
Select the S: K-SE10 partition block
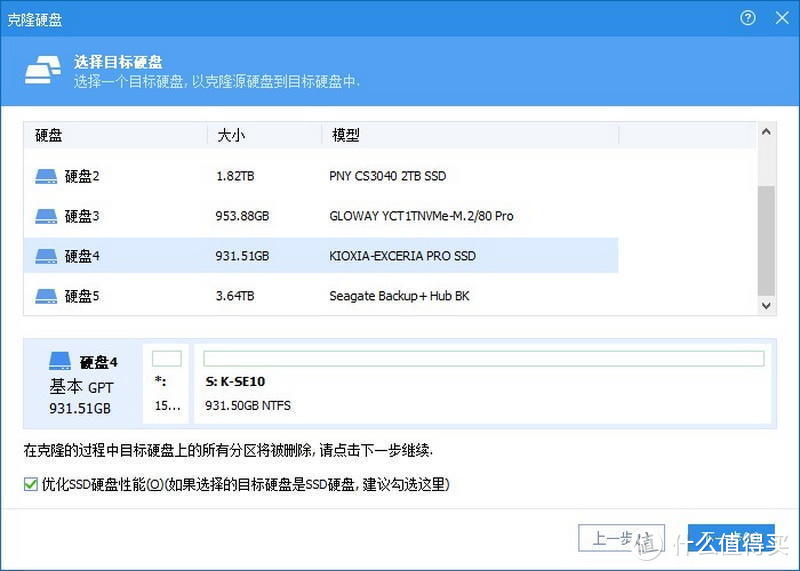tap(483, 383)
